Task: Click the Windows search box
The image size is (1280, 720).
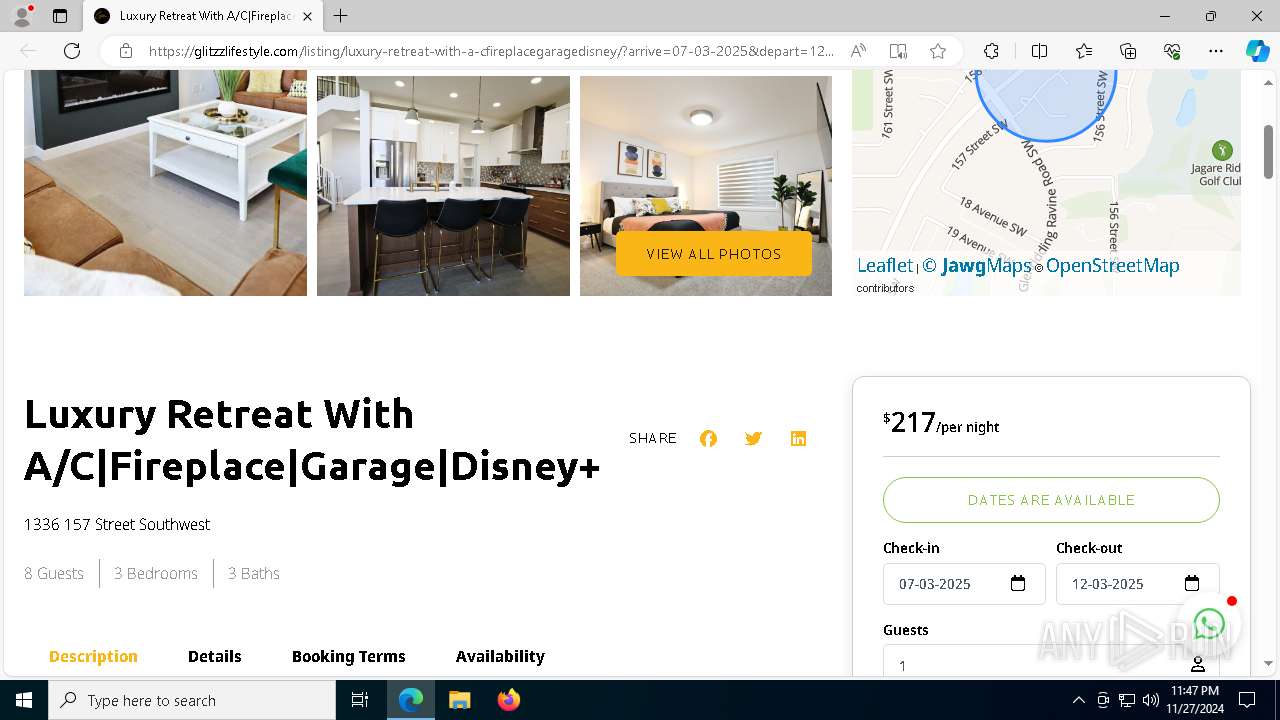Action: (x=192, y=700)
